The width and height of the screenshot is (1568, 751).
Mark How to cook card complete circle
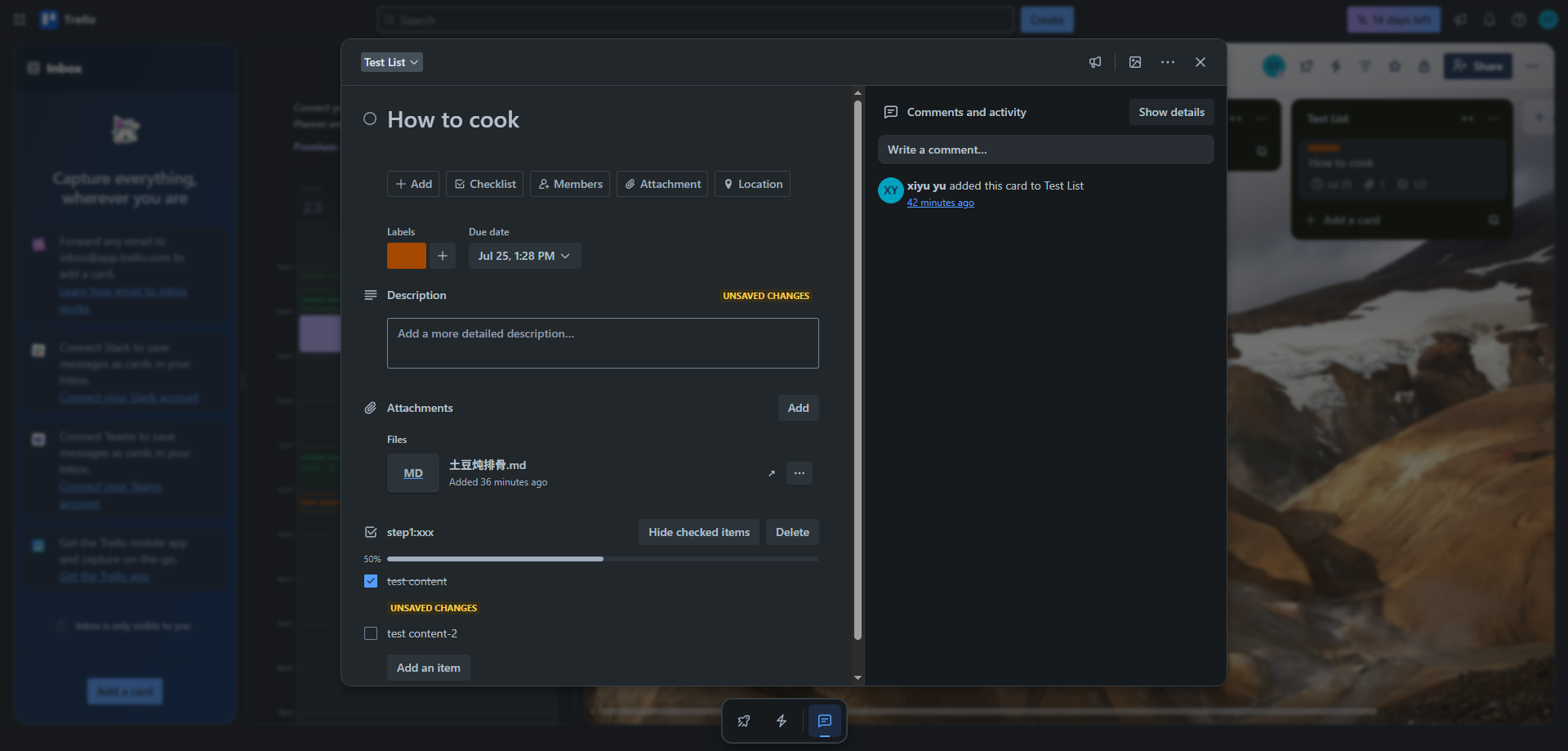(370, 118)
